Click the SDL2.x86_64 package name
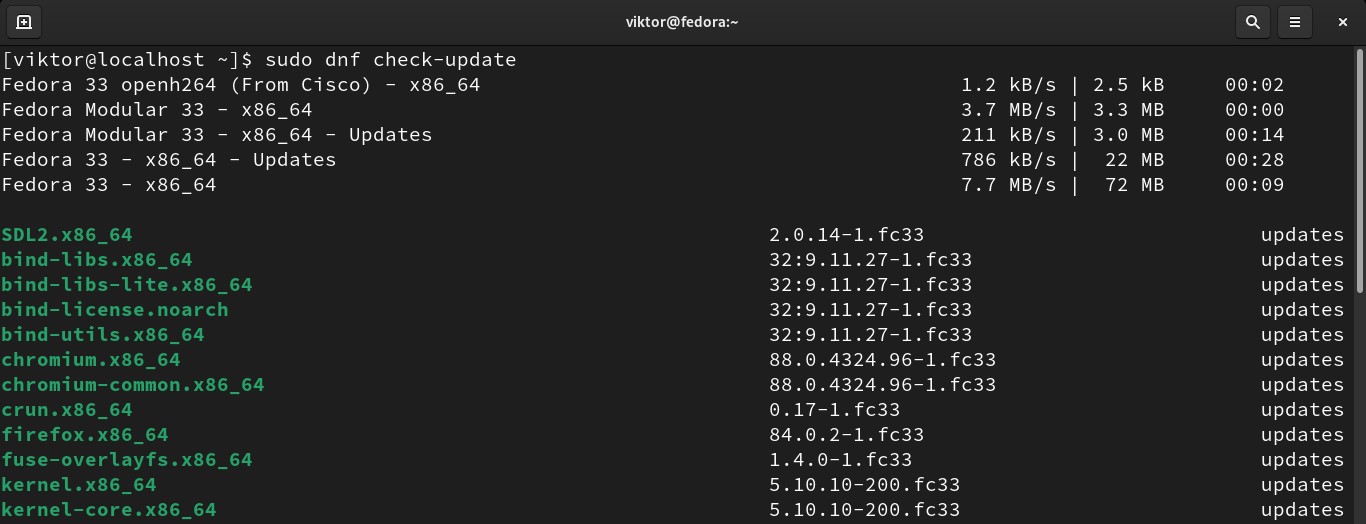 [67, 235]
